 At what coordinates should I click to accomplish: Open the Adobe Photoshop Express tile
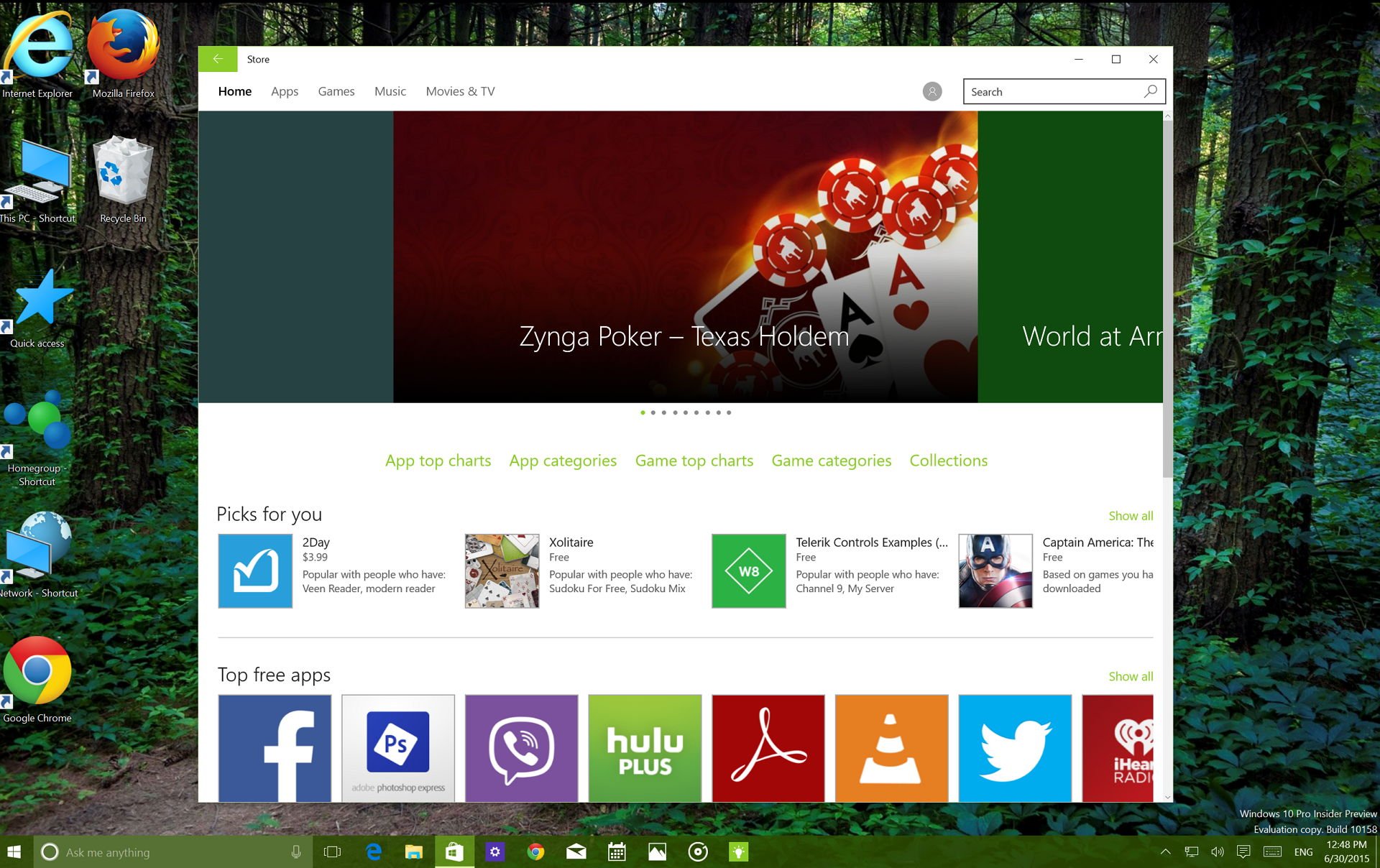click(x=398, y=748)
